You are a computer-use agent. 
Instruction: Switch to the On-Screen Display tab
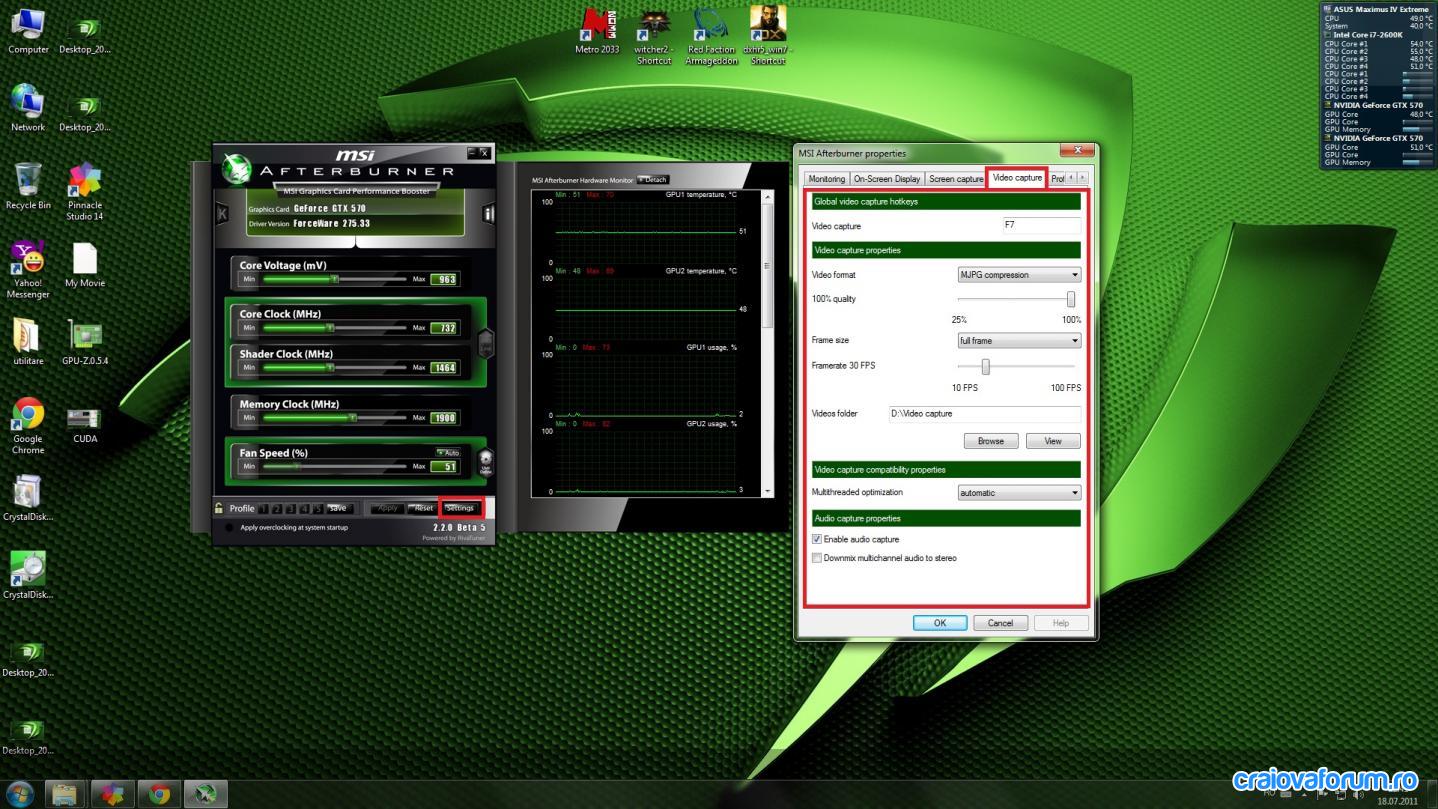pyautogui.click(x=887, y=179)
